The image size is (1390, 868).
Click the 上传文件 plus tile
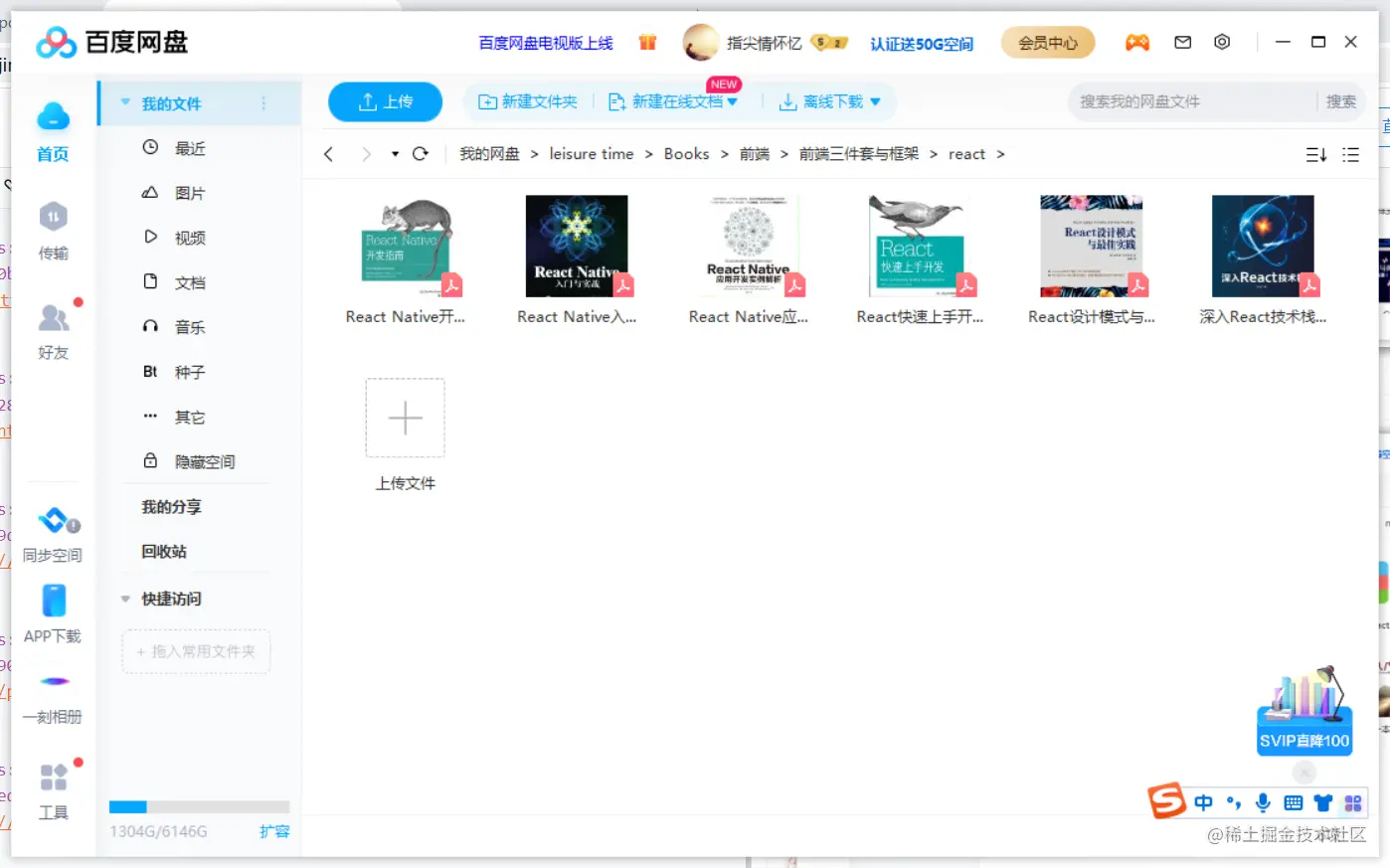click(x=405, y=418)
